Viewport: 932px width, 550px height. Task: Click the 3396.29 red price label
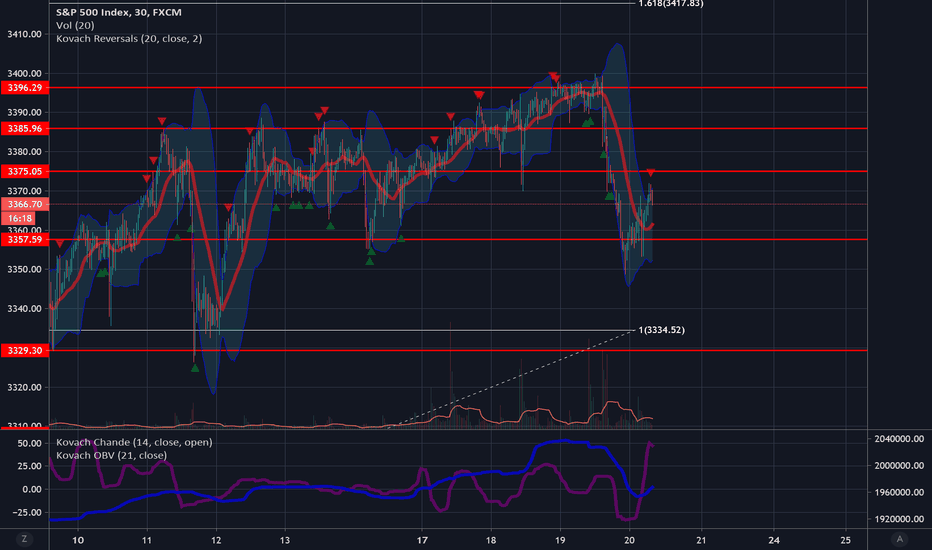coord(24,88)
